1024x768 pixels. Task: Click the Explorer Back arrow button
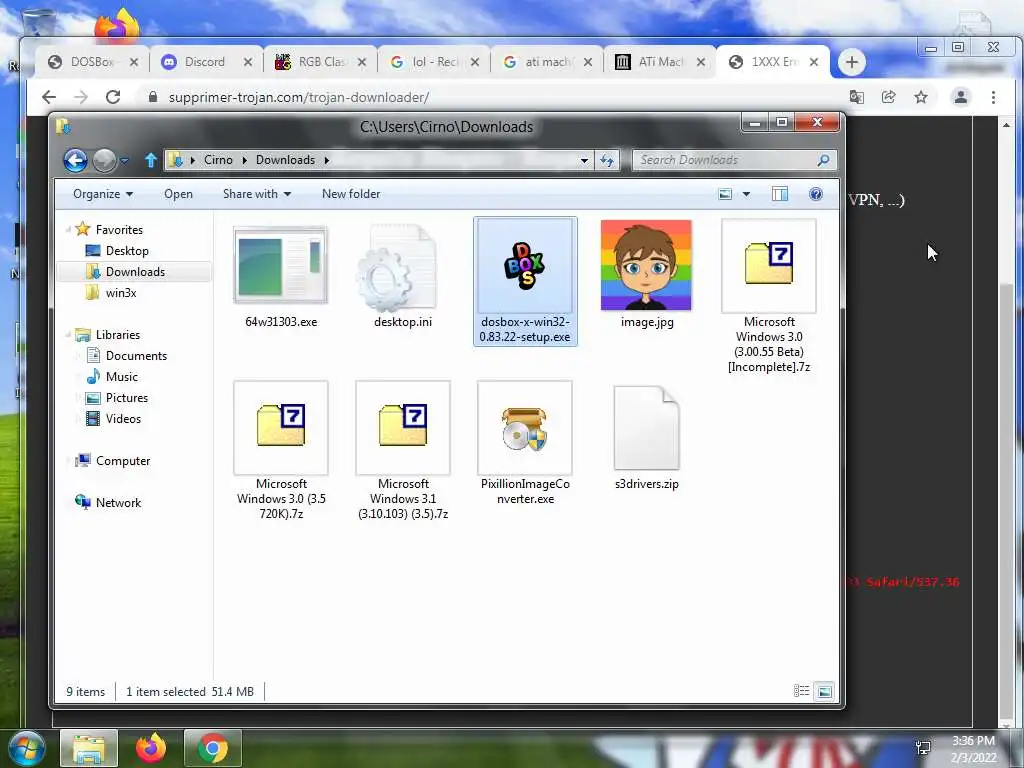(x=75, y=160)
